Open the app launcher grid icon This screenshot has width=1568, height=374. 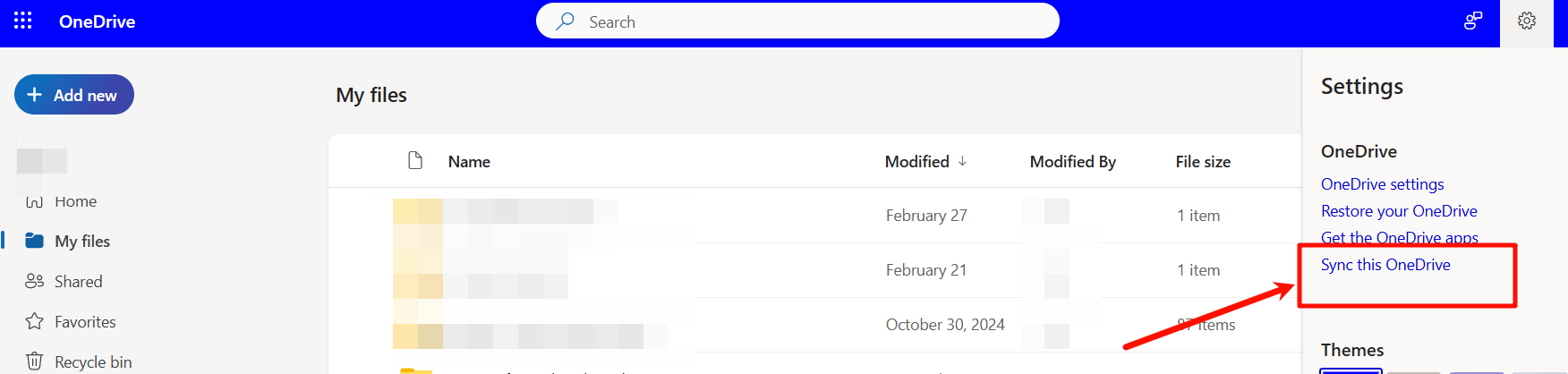tap(23, 21)
